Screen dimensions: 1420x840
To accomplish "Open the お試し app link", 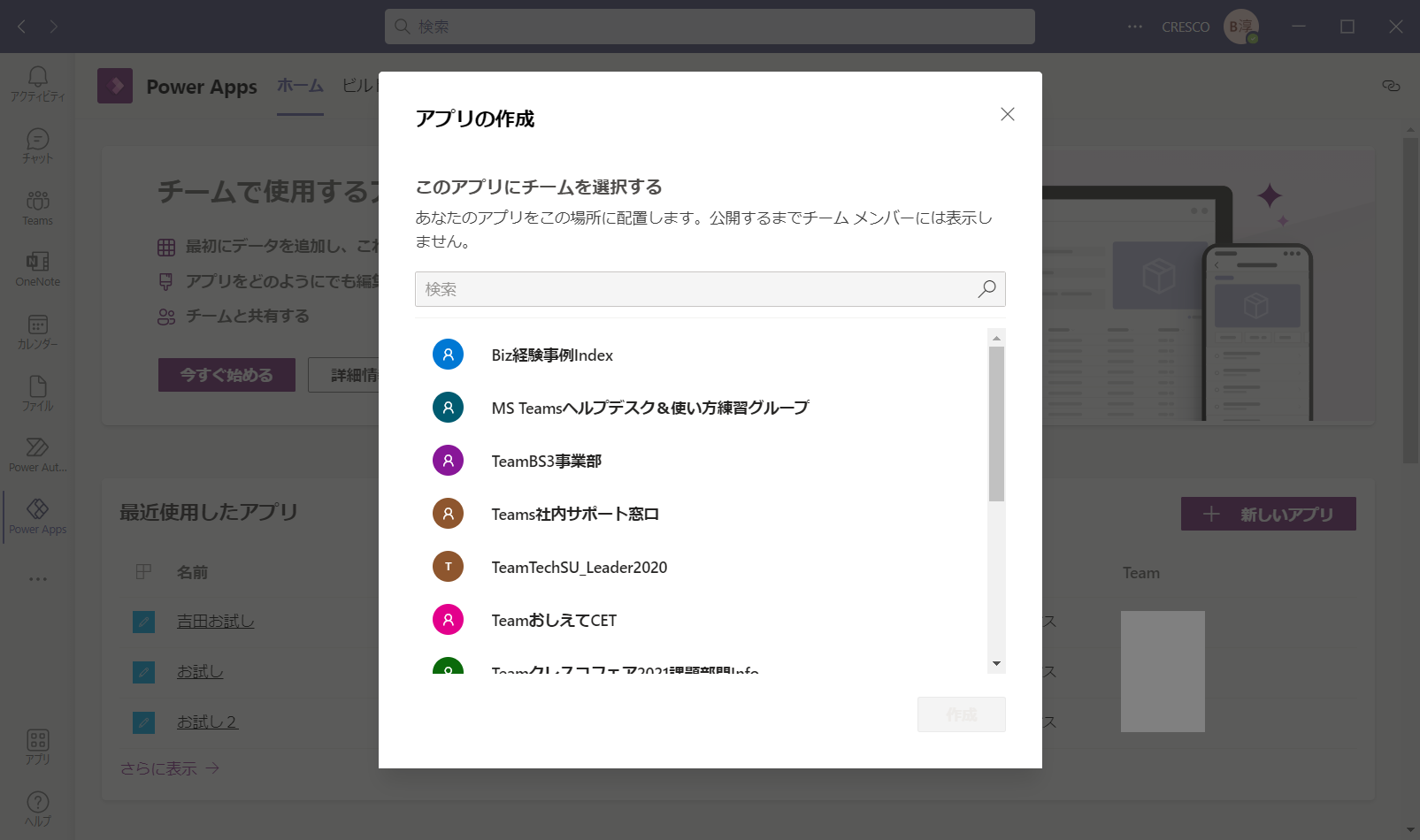I will pos(200,672).
